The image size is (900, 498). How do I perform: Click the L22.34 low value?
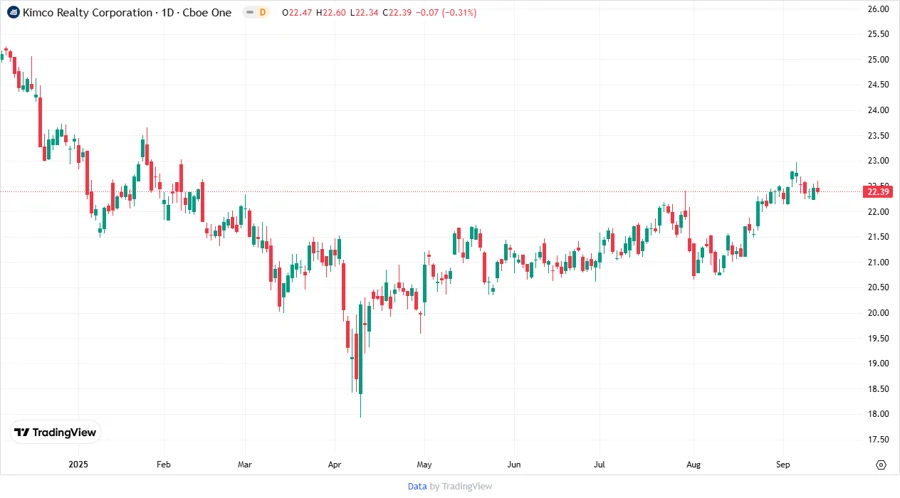[364, 12]
